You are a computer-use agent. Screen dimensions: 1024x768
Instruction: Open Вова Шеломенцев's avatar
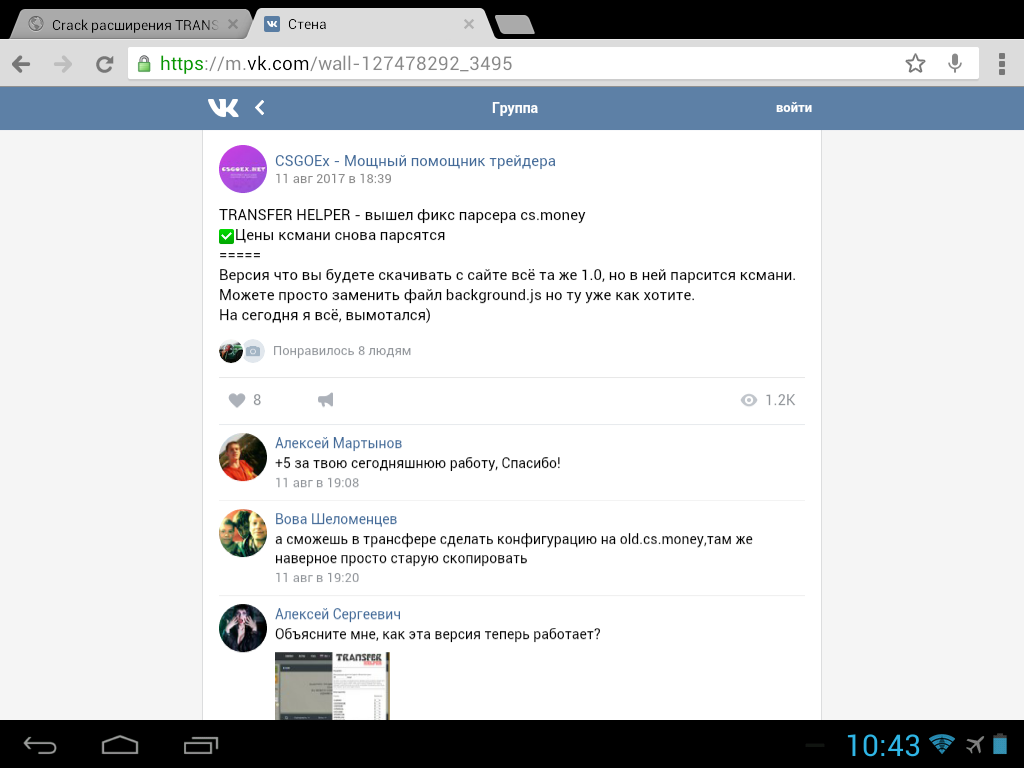(242, 533)
